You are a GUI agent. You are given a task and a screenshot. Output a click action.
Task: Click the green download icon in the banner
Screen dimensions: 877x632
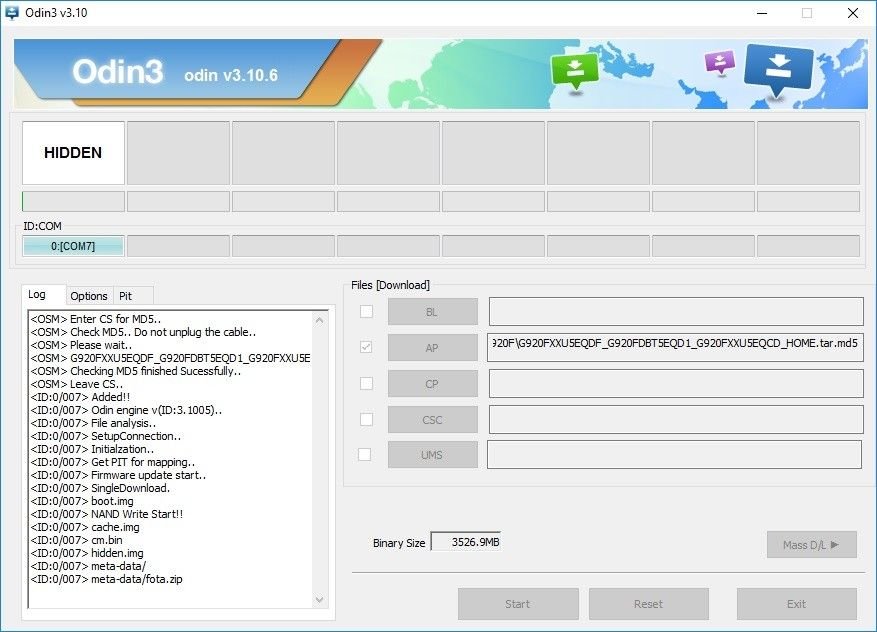(574, 72)
